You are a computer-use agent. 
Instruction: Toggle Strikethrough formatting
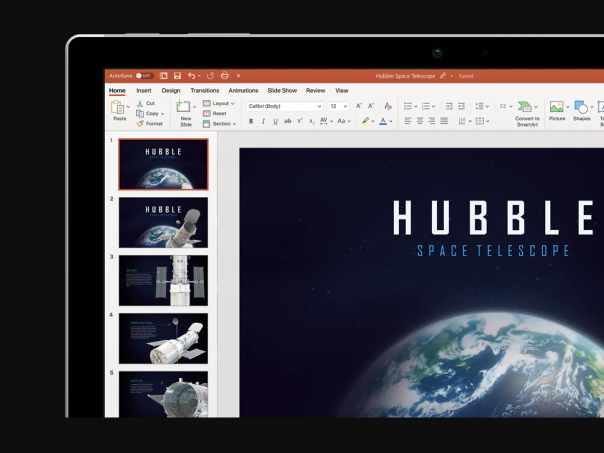287,121
